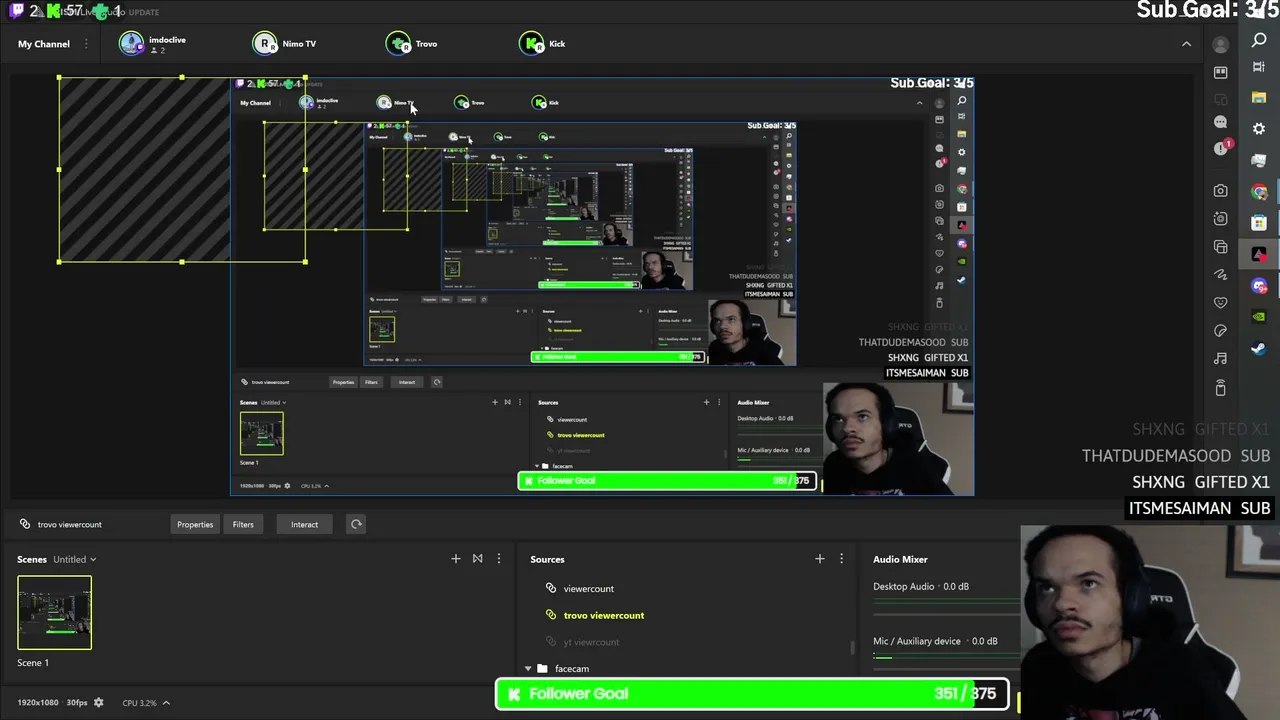Open Steam from the taskbar
Image resolution: width=1280 pixels, height=720 pixels.
1259,348
